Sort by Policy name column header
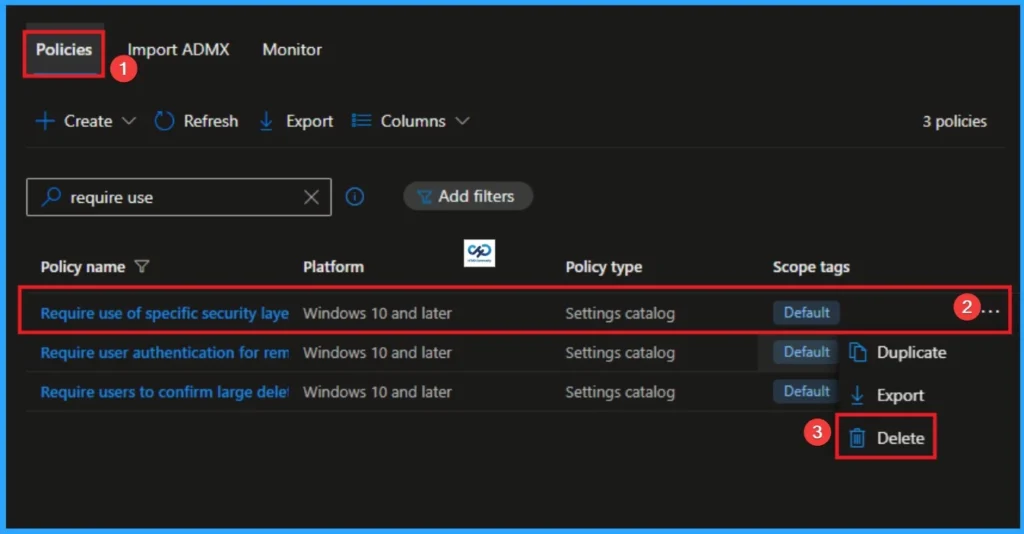Image resolution: width=1024 pixels, height=534 pixels. pyautogui.click(x=83, y=267)
